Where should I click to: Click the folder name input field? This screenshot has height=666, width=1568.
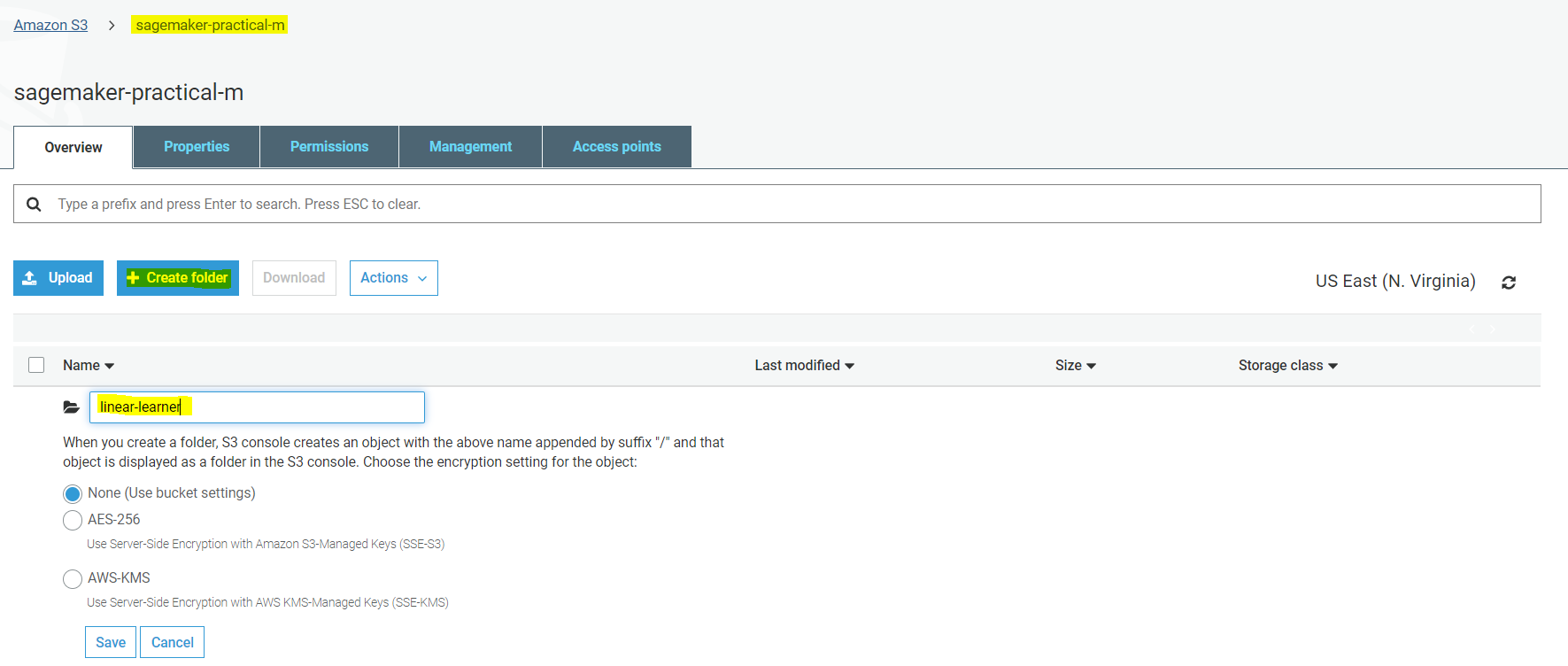pos(257,407)
